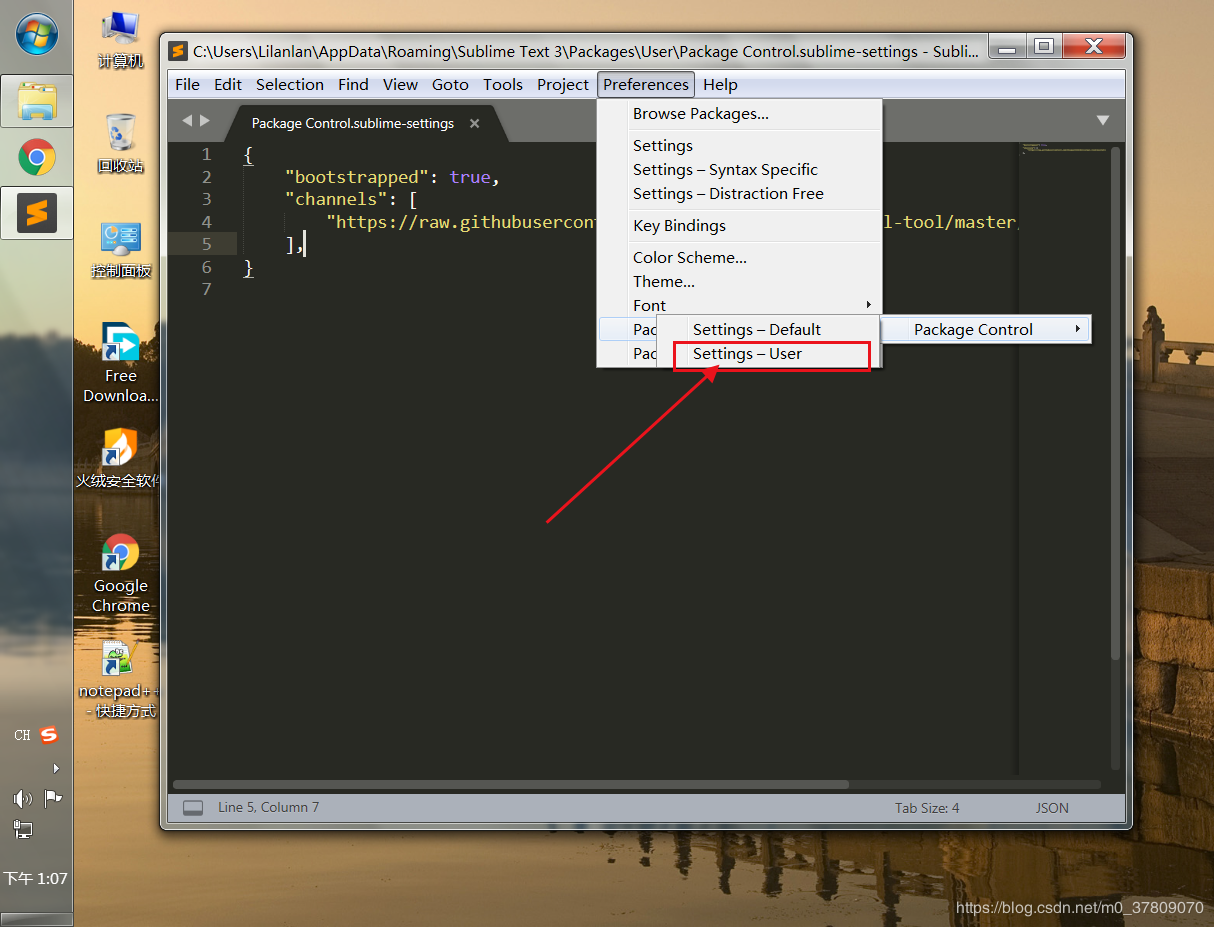Image resolution: width=1214 pixels, height=927 pixels.
Task: Expand the Package Control submenu
Action: click(x=986, y=330)
